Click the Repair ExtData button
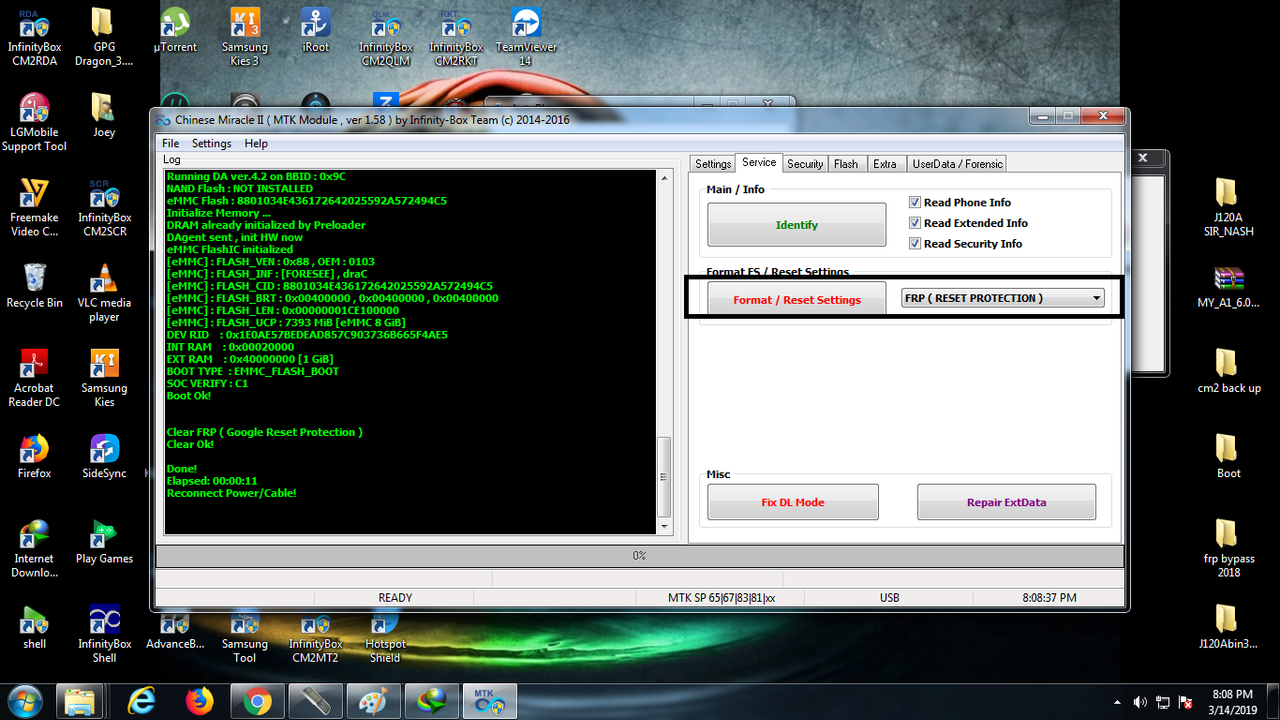 tap(1006, 502)
